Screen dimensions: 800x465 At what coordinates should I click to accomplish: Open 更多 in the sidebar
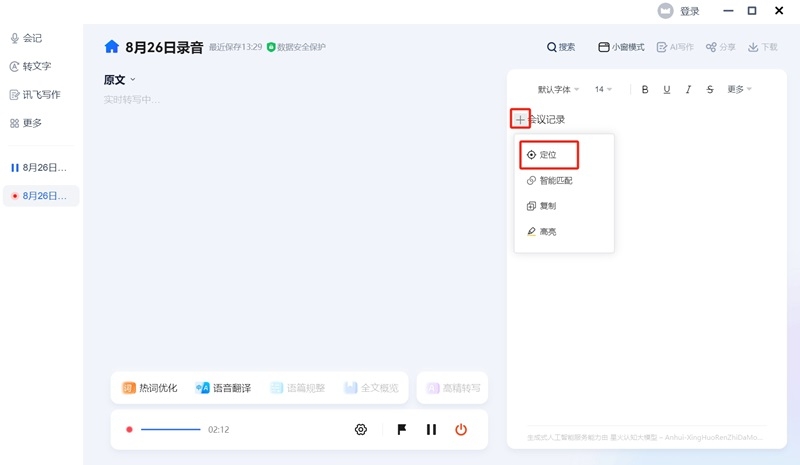pyautogui.click(x=26, y=123)
